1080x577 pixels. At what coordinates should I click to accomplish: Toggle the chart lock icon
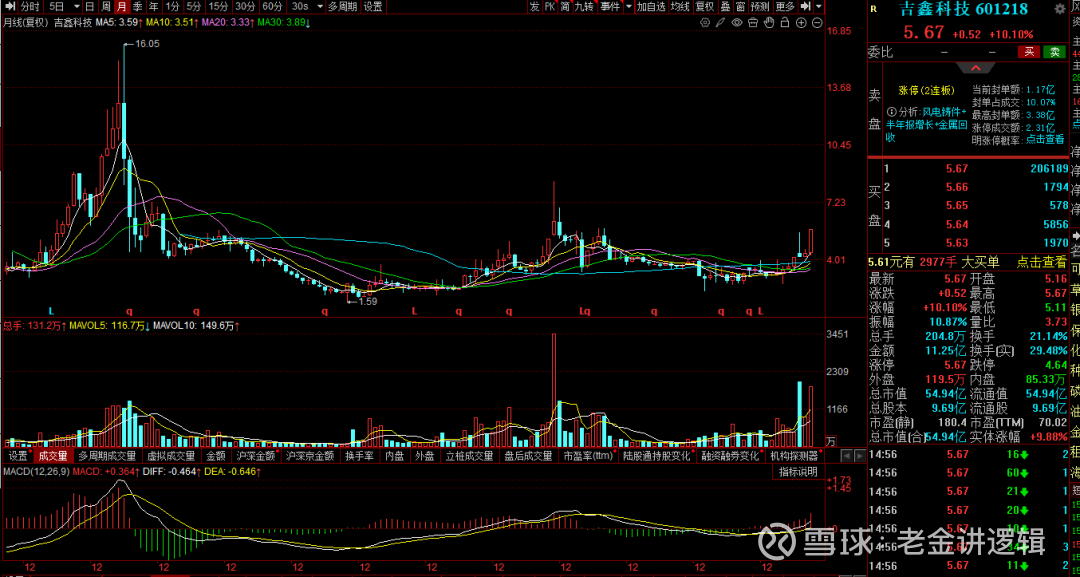[x=785, y=23]
